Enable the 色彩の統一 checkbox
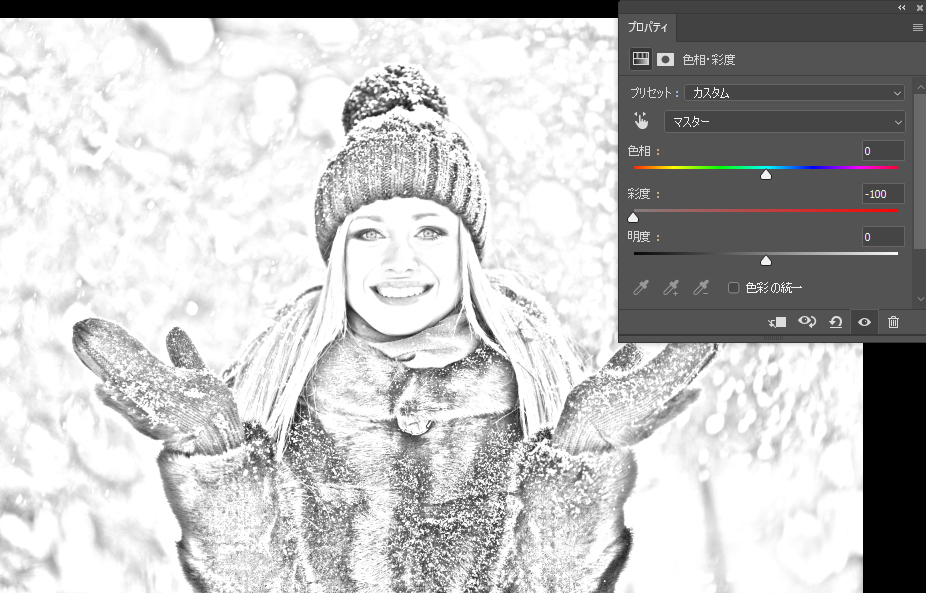 pyautogui.click(x=733, y=288)
